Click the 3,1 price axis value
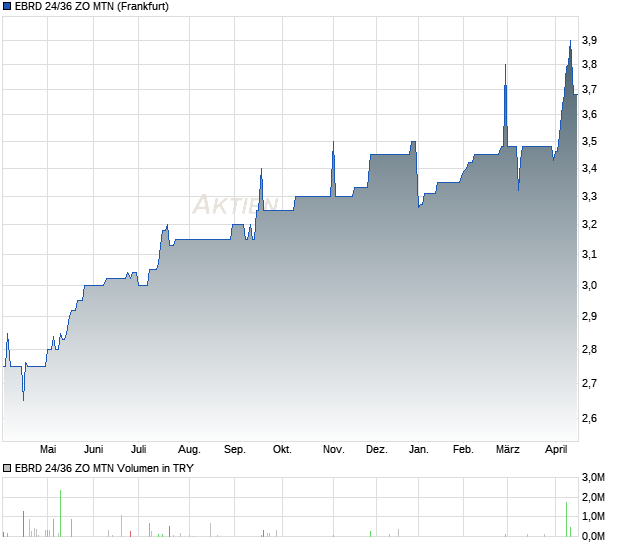This screenshot has height=546, width=620. click(x=589, y=254)
